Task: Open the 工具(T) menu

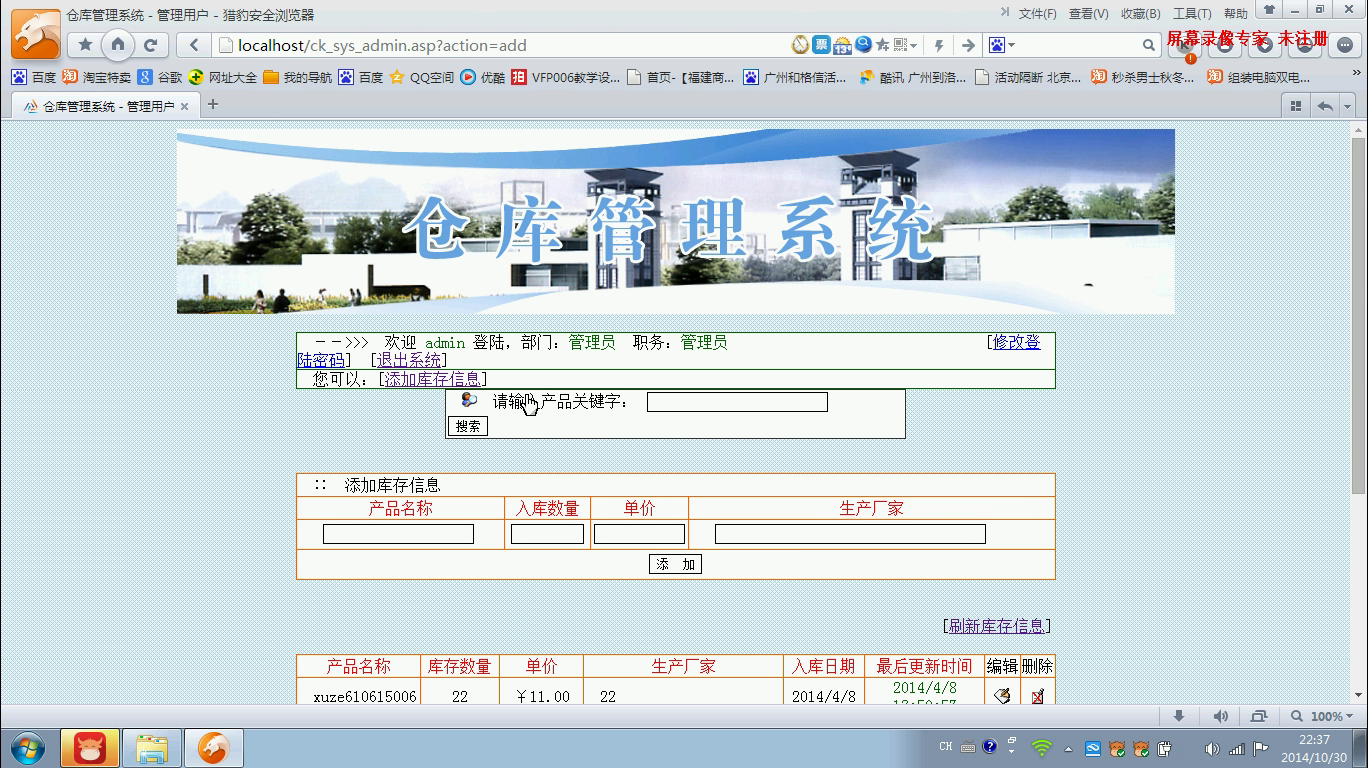Action: coord(1192,13)
